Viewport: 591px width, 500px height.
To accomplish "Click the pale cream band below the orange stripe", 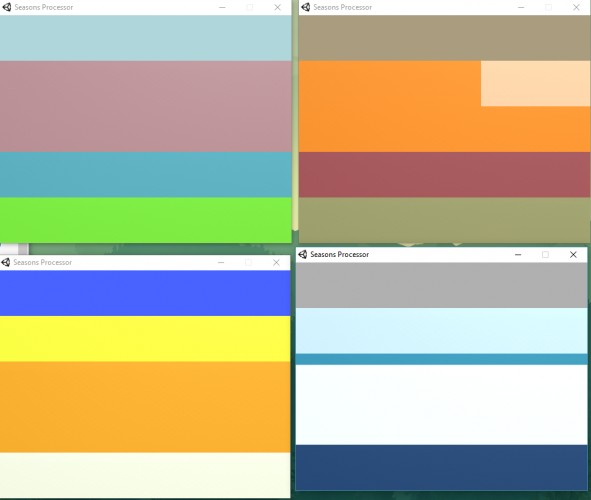I will pos(145,475).
